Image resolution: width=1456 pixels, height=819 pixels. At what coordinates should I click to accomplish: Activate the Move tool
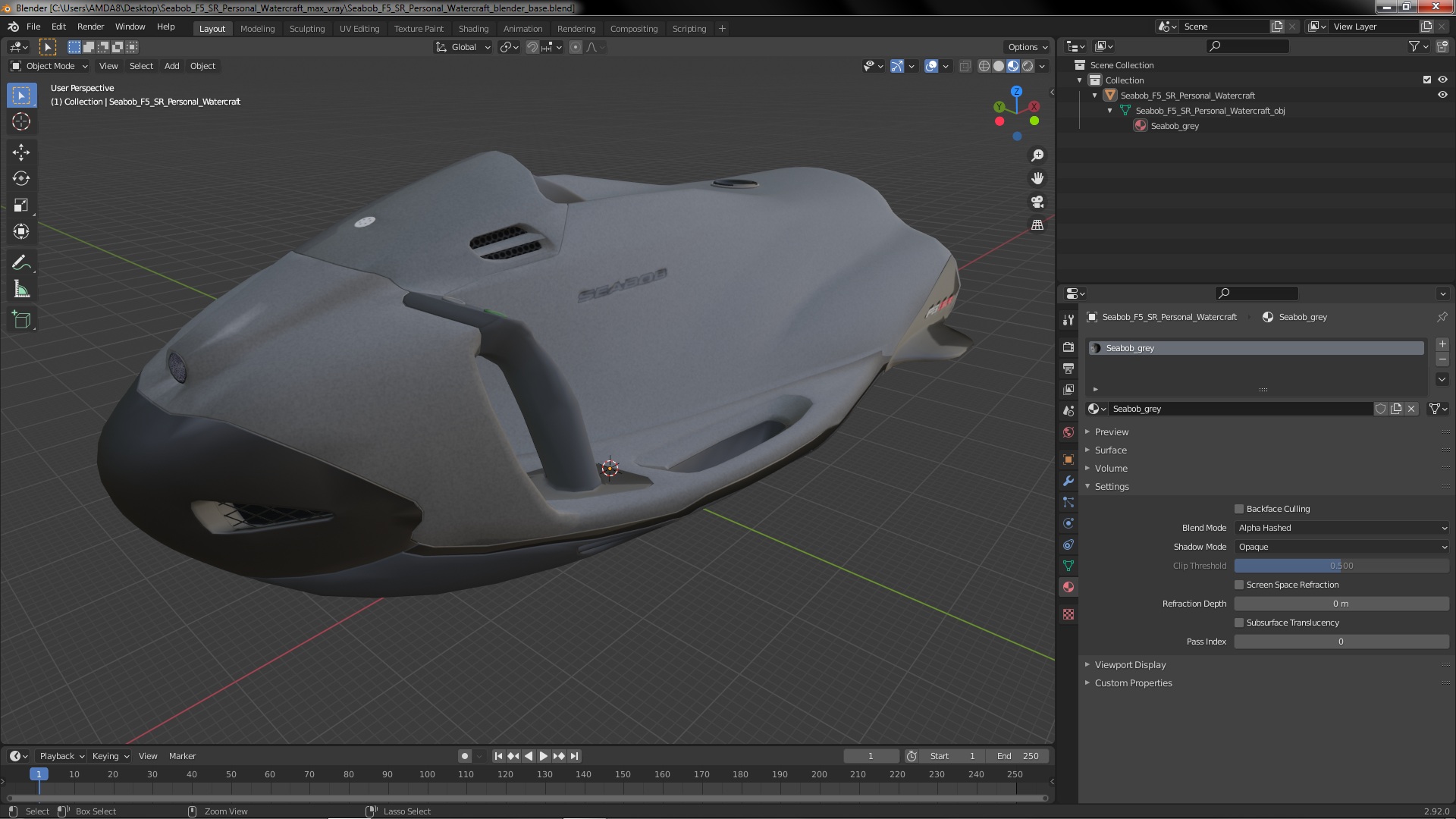click(21, 152)
